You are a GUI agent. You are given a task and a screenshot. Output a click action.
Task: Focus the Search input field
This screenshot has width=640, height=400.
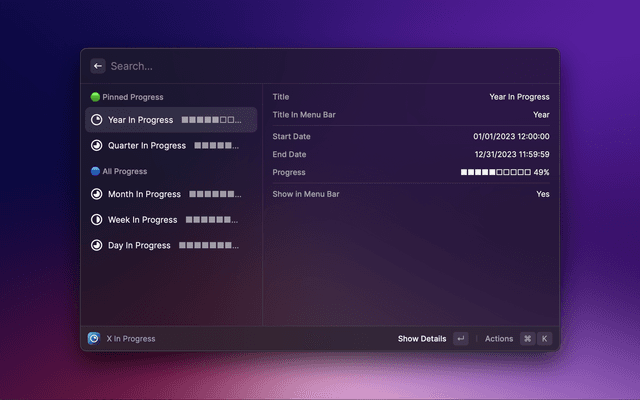pyautogui.click(x=320, y=66)
